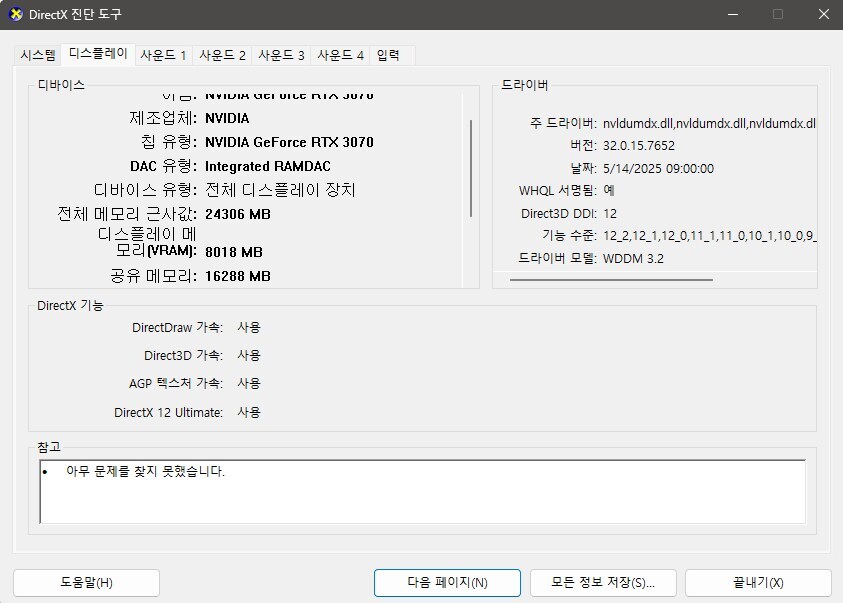
Task: Go to the 사운드 2 tab
Action: [222, 56]
